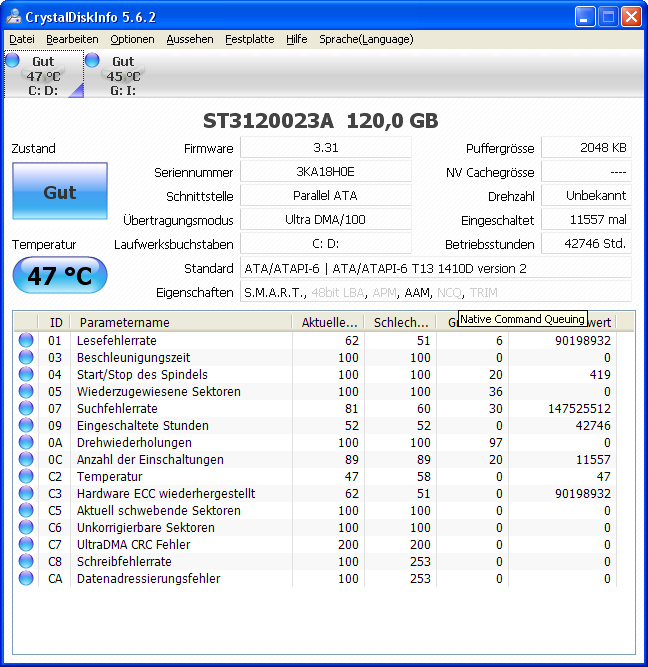Viewport: 648px width, 667px height.
Task: Open the Hilfe menu
Action: click(x=297, y=39)
